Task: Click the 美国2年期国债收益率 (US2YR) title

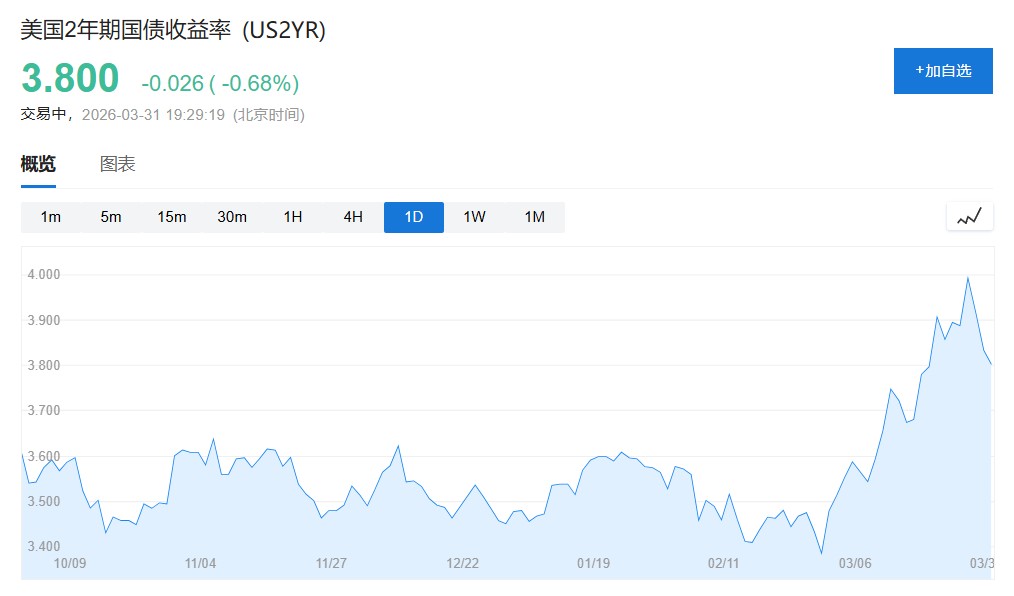Action: [173, 29]
